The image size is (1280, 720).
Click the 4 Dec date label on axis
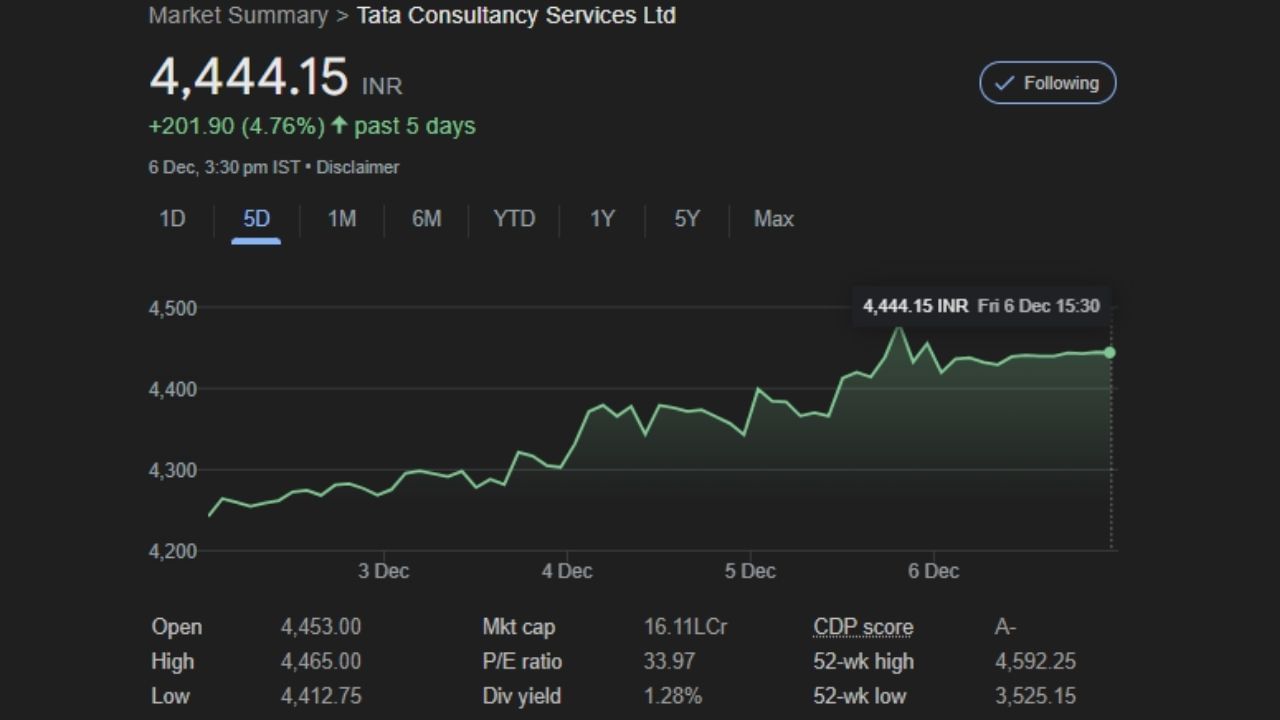(567, 571)
